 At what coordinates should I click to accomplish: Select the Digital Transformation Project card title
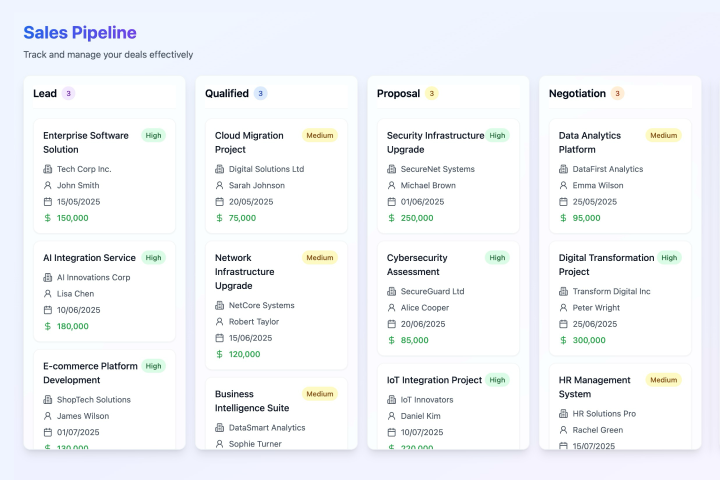(x=606, y=264)
